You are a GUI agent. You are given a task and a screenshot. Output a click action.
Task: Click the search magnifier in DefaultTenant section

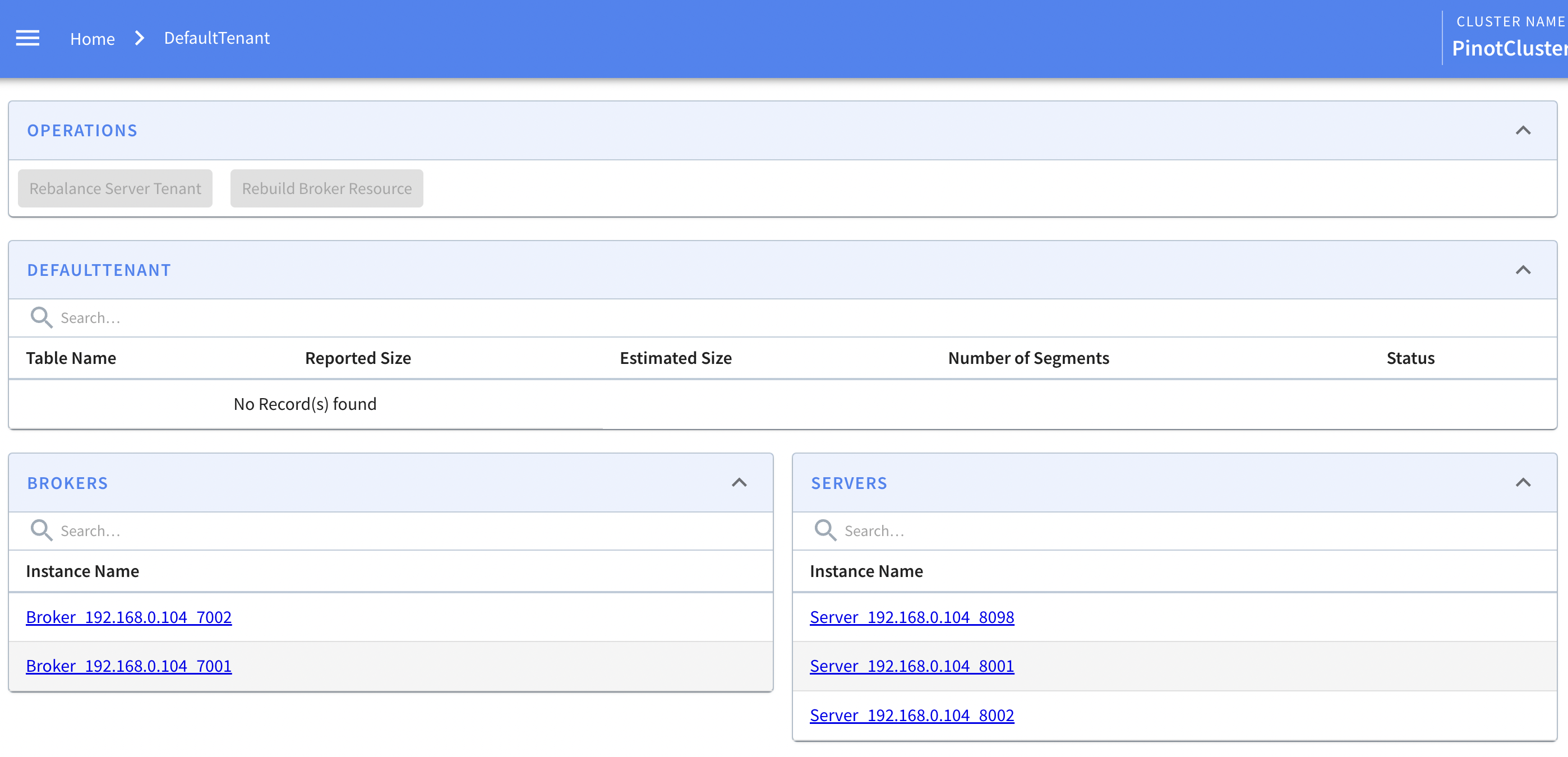pos(41,317)
